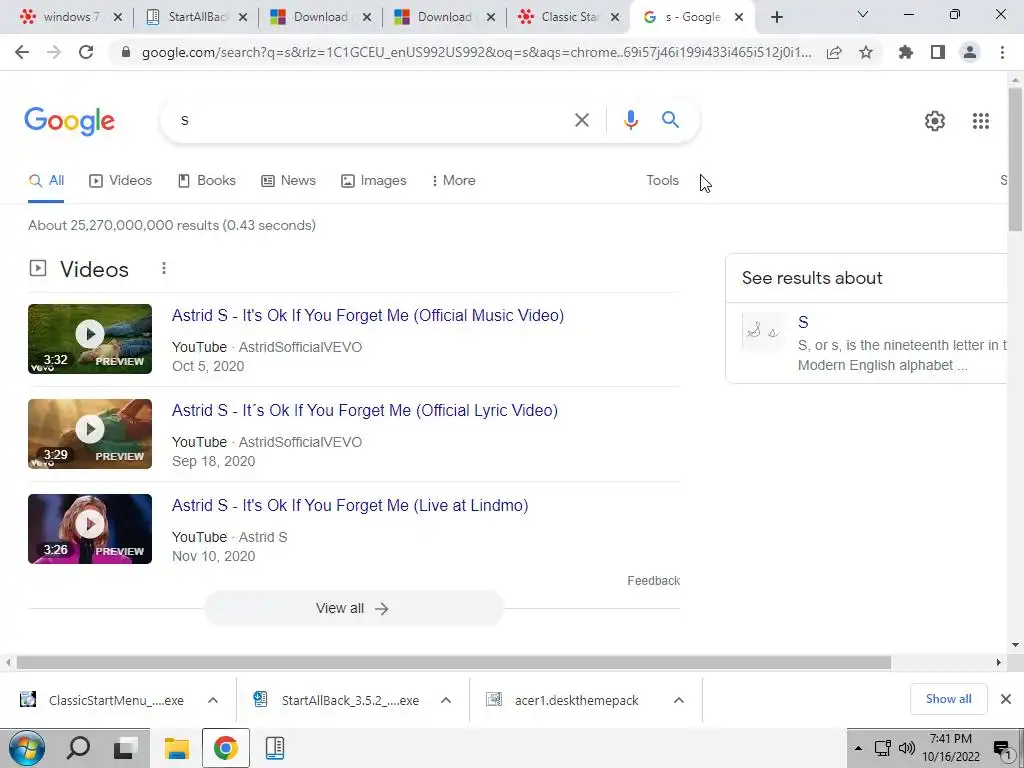The width and height of the screenshot is (1024, 768).
Task: Open the search Tools options
Action: [662, 180]
